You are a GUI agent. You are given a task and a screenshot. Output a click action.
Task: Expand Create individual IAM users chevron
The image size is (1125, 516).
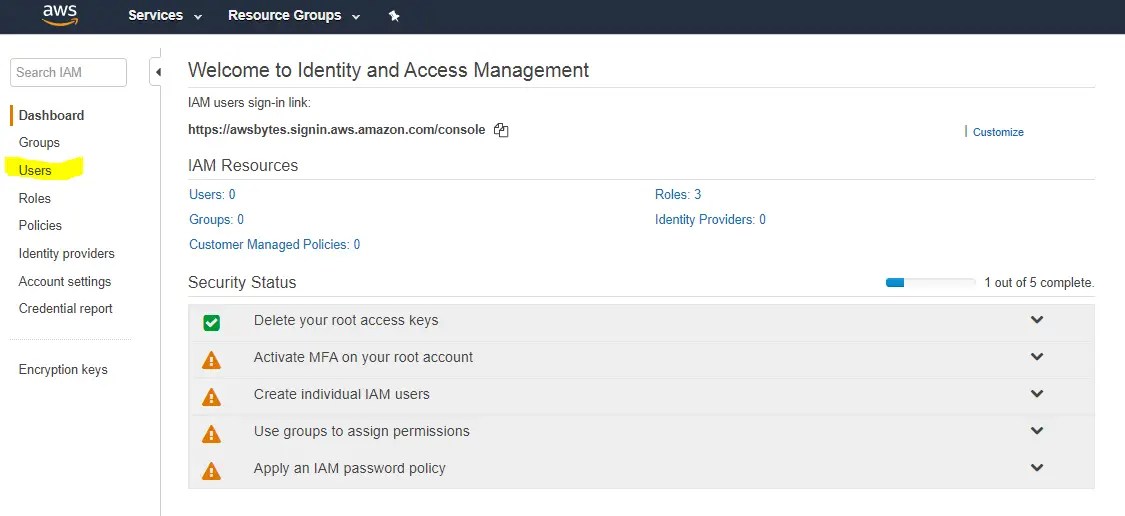(1036, 394)
